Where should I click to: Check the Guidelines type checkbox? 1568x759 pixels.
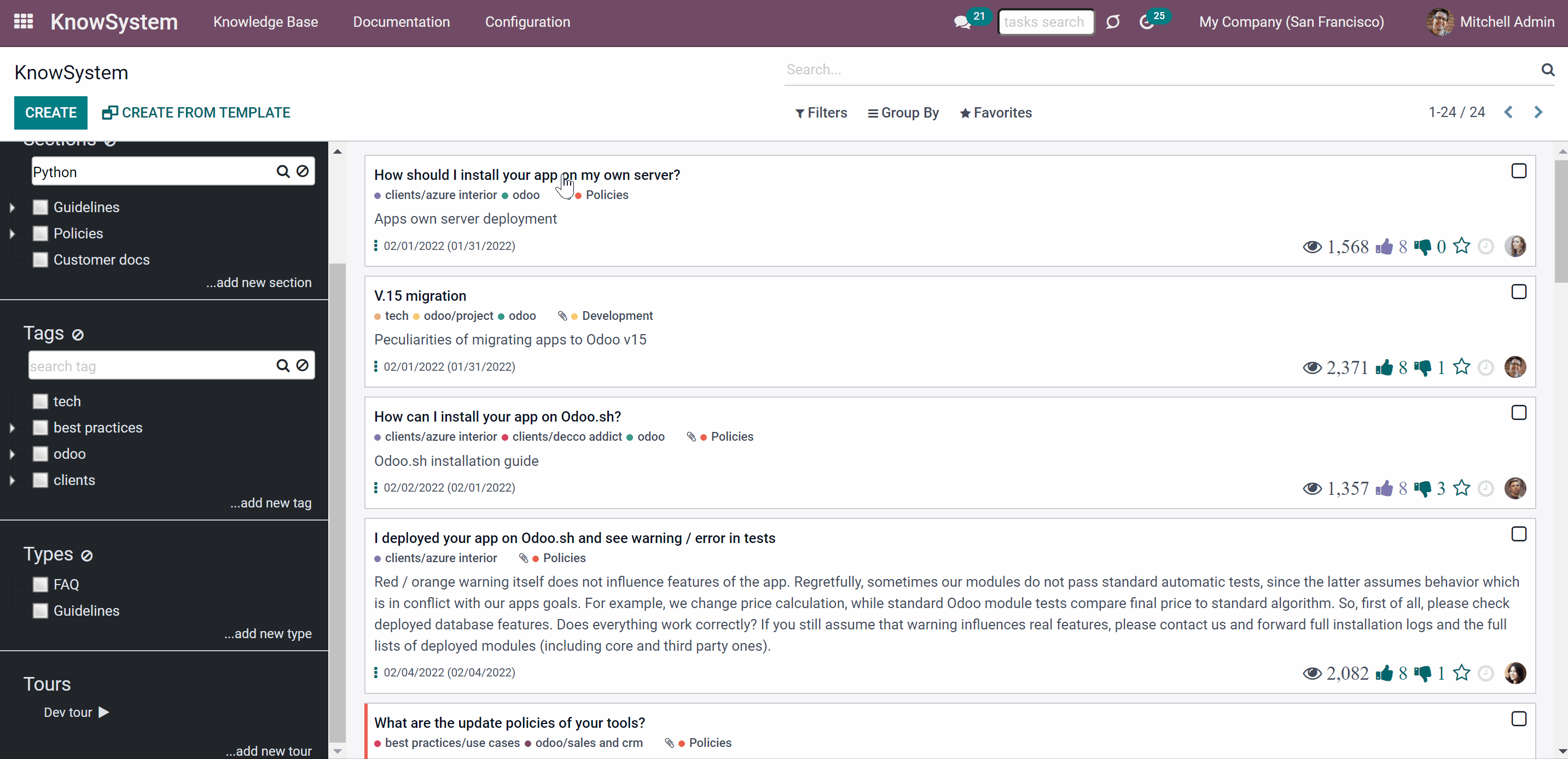tap(40, 611)
